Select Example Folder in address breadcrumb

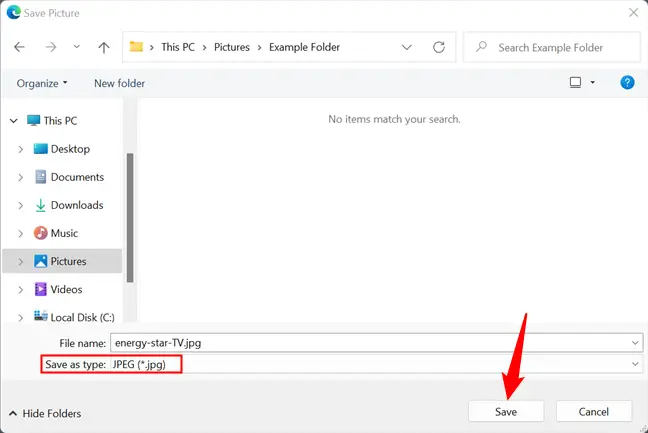coord(304,47)
